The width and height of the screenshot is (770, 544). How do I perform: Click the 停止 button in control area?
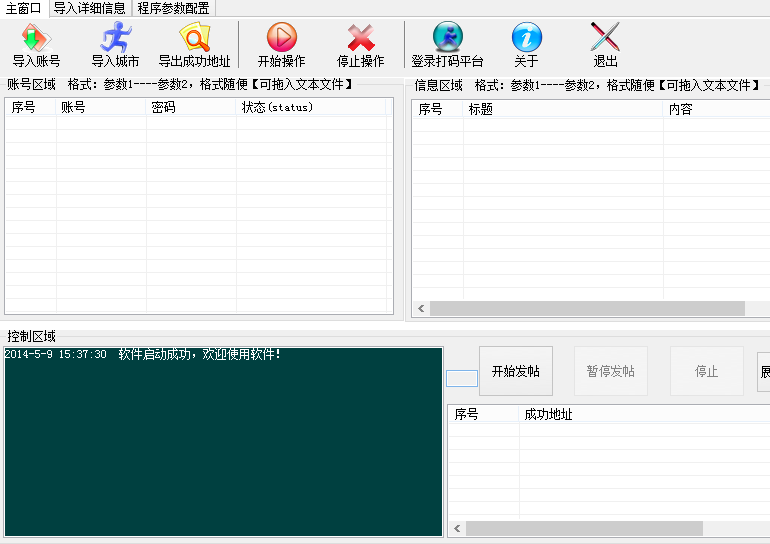coord(706,371)
